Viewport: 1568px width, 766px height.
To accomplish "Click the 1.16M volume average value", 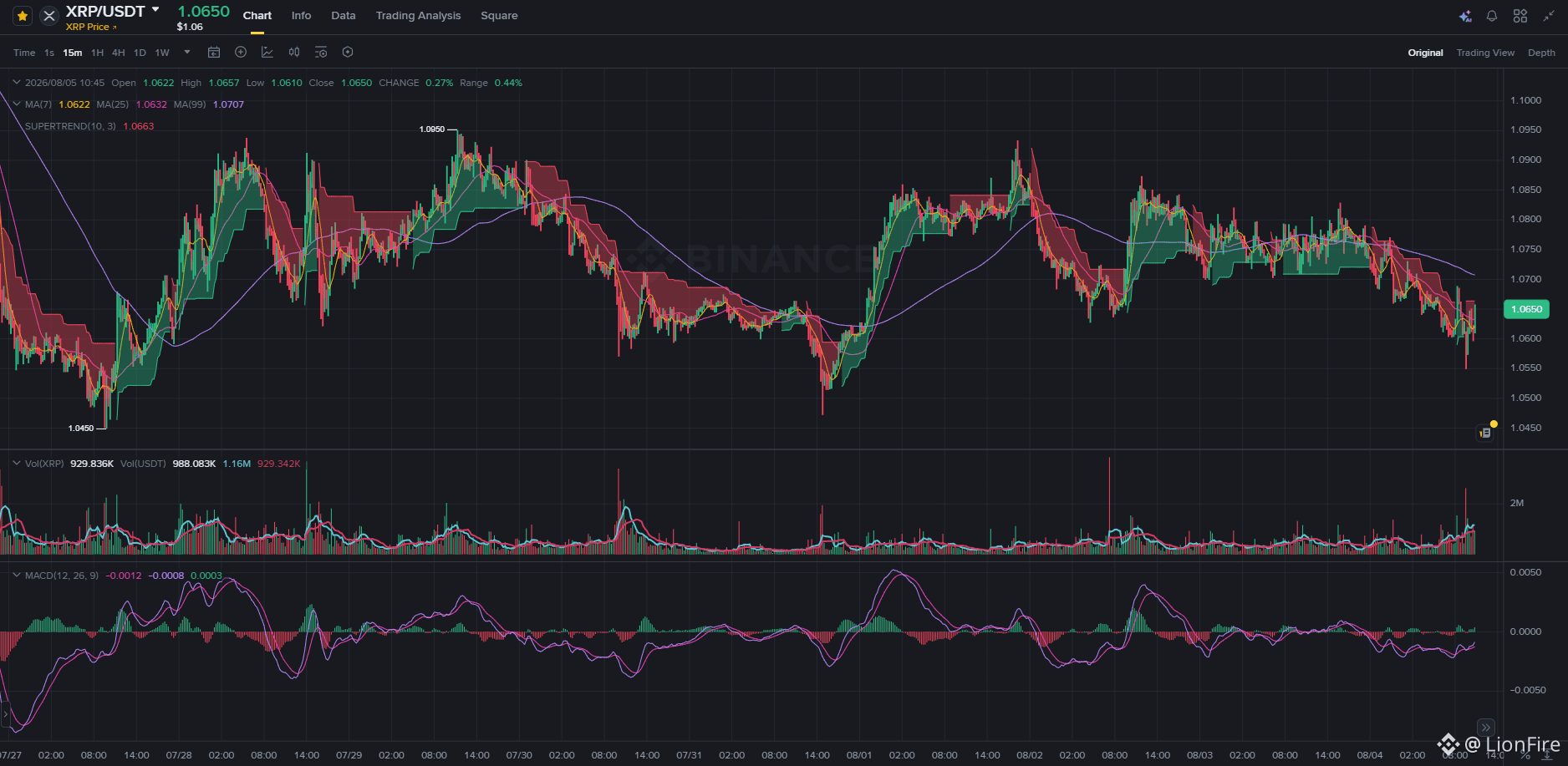I will click(x=237, y=464).
